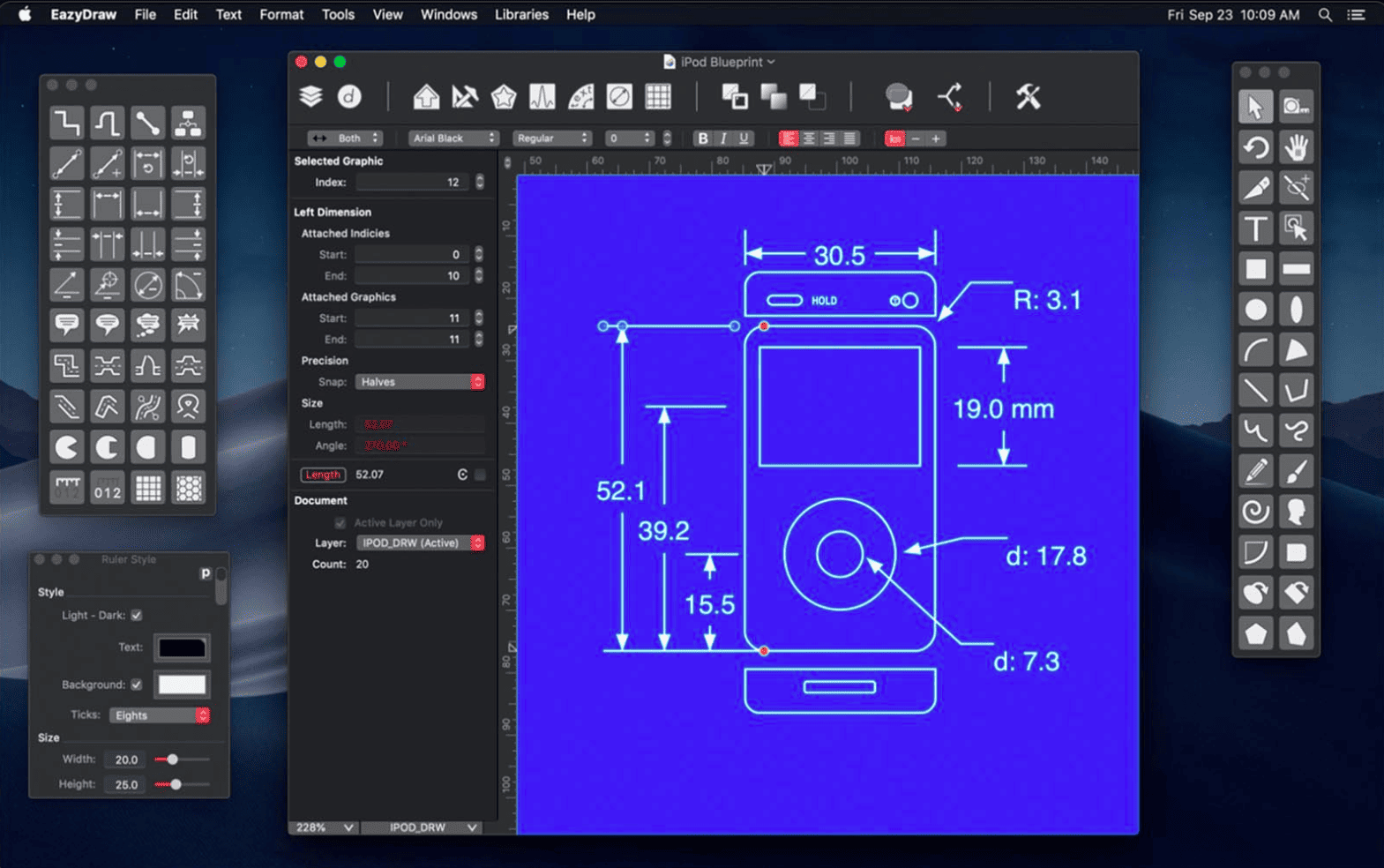Click the Index value field
The height and width of the screenshot is (868, 1384).
pyautogui.click(x=413, y=183)
